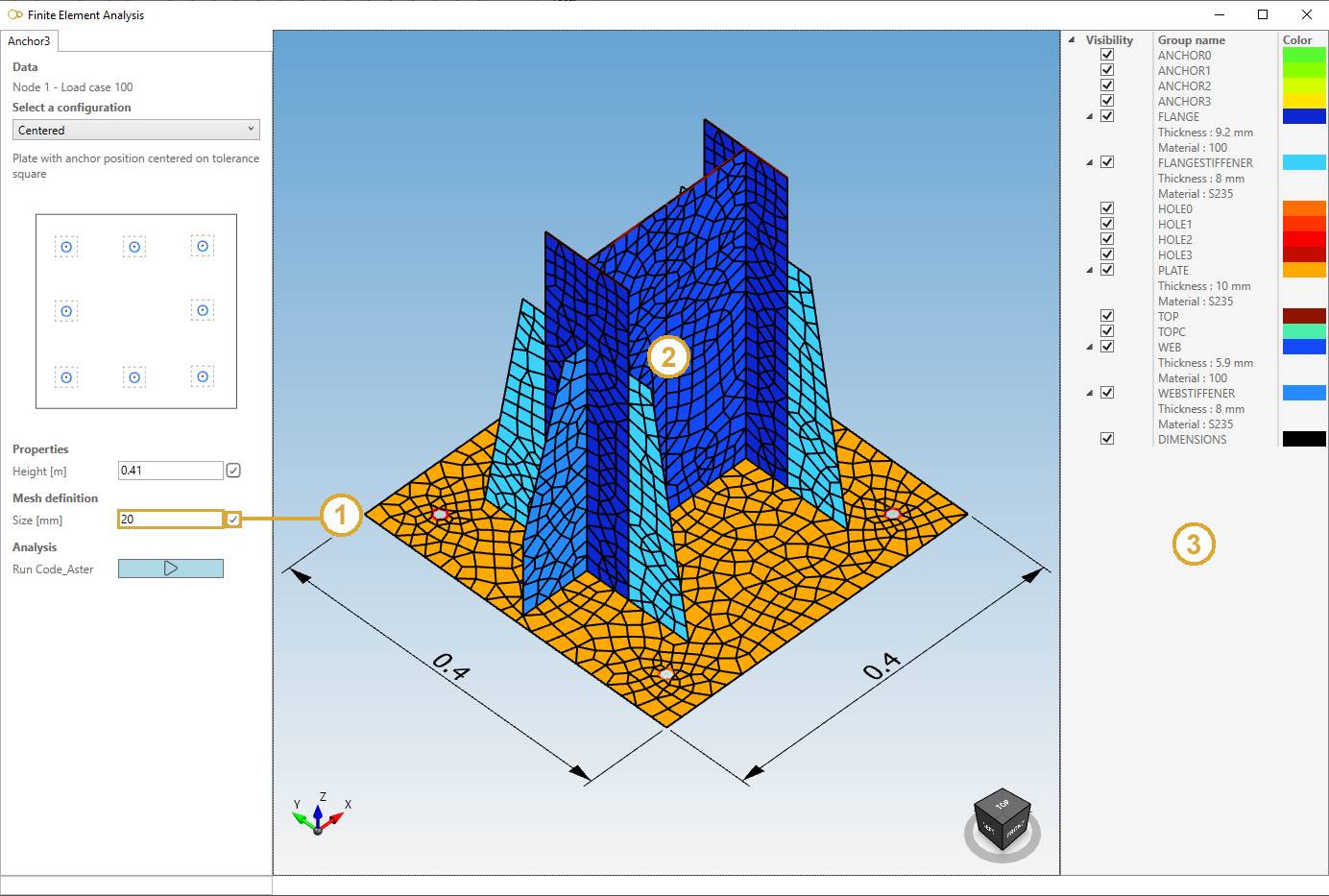Toggle visibility of TOPC group

[1107, 331]
